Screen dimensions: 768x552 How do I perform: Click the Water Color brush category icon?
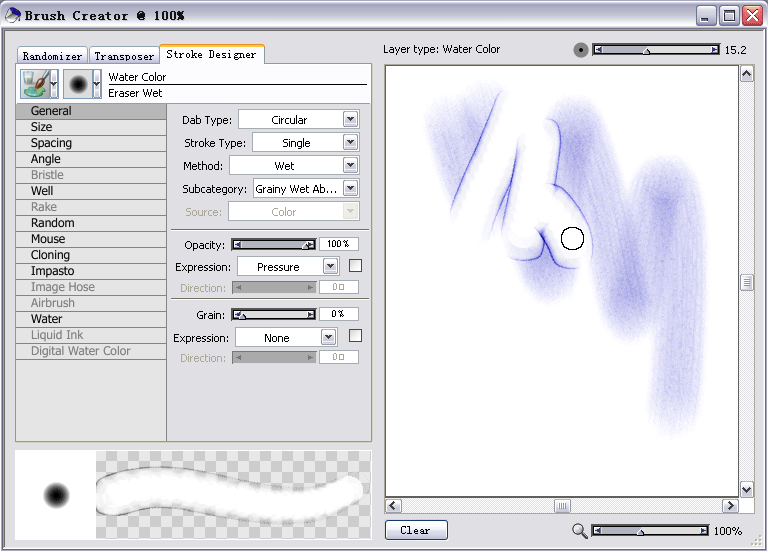(35, 84)
